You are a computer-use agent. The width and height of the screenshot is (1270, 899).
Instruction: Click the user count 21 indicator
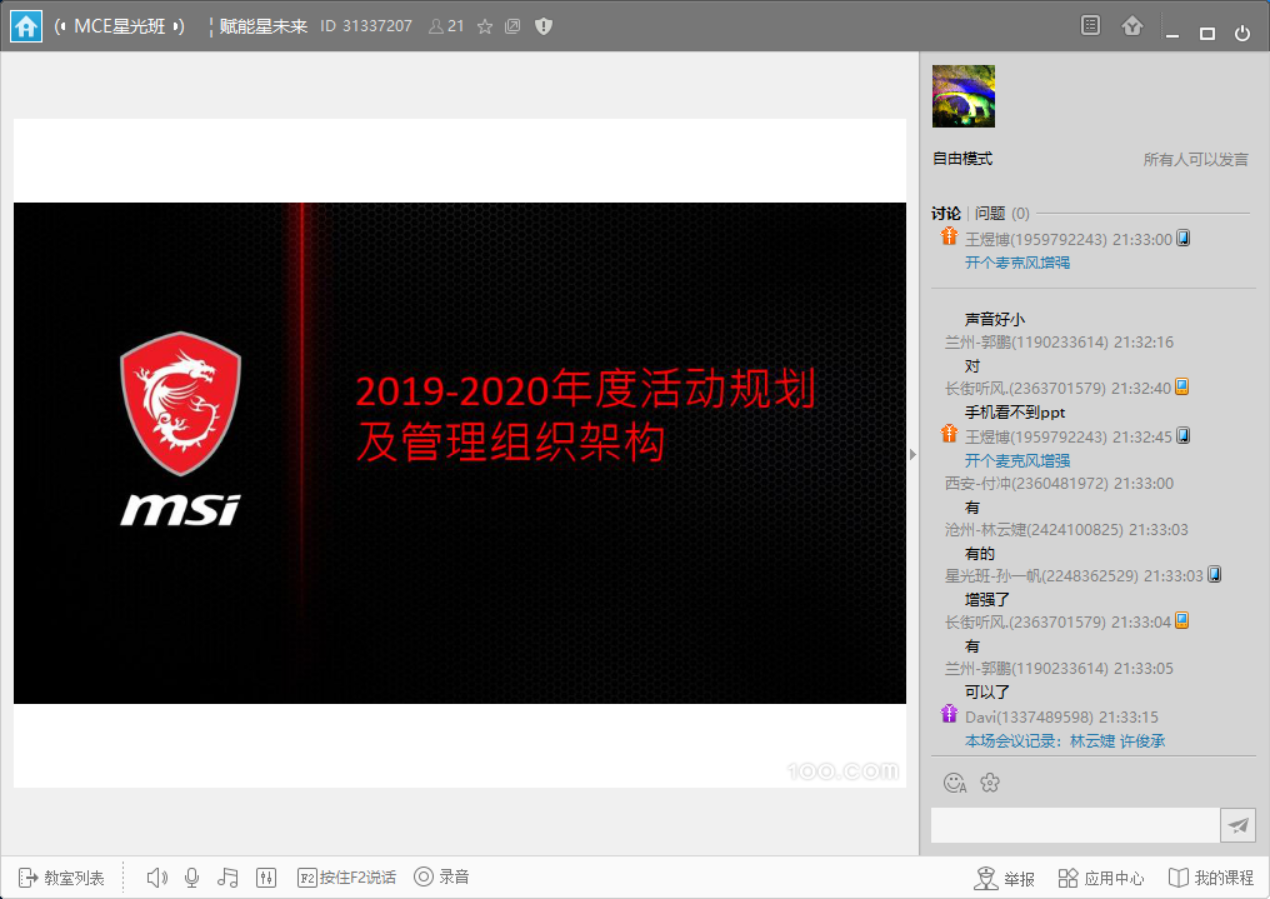click(x=446, y=27)
